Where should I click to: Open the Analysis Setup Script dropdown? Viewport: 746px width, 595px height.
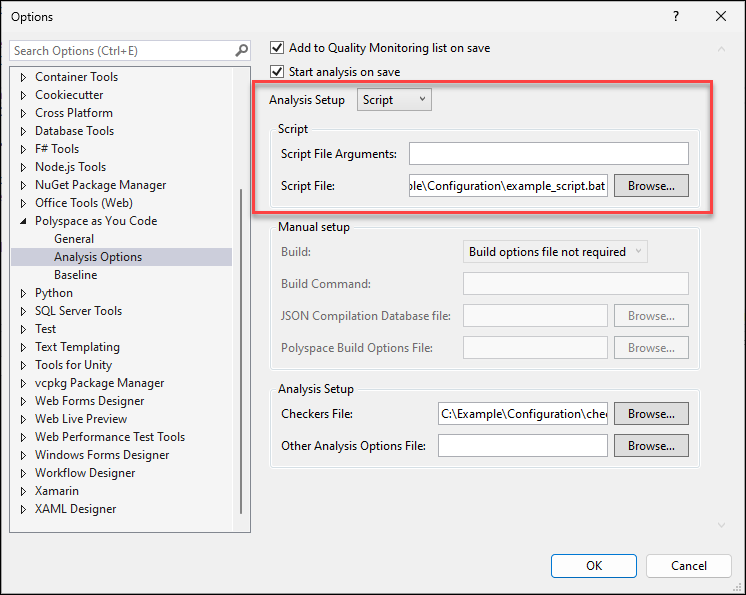(394, 100)
